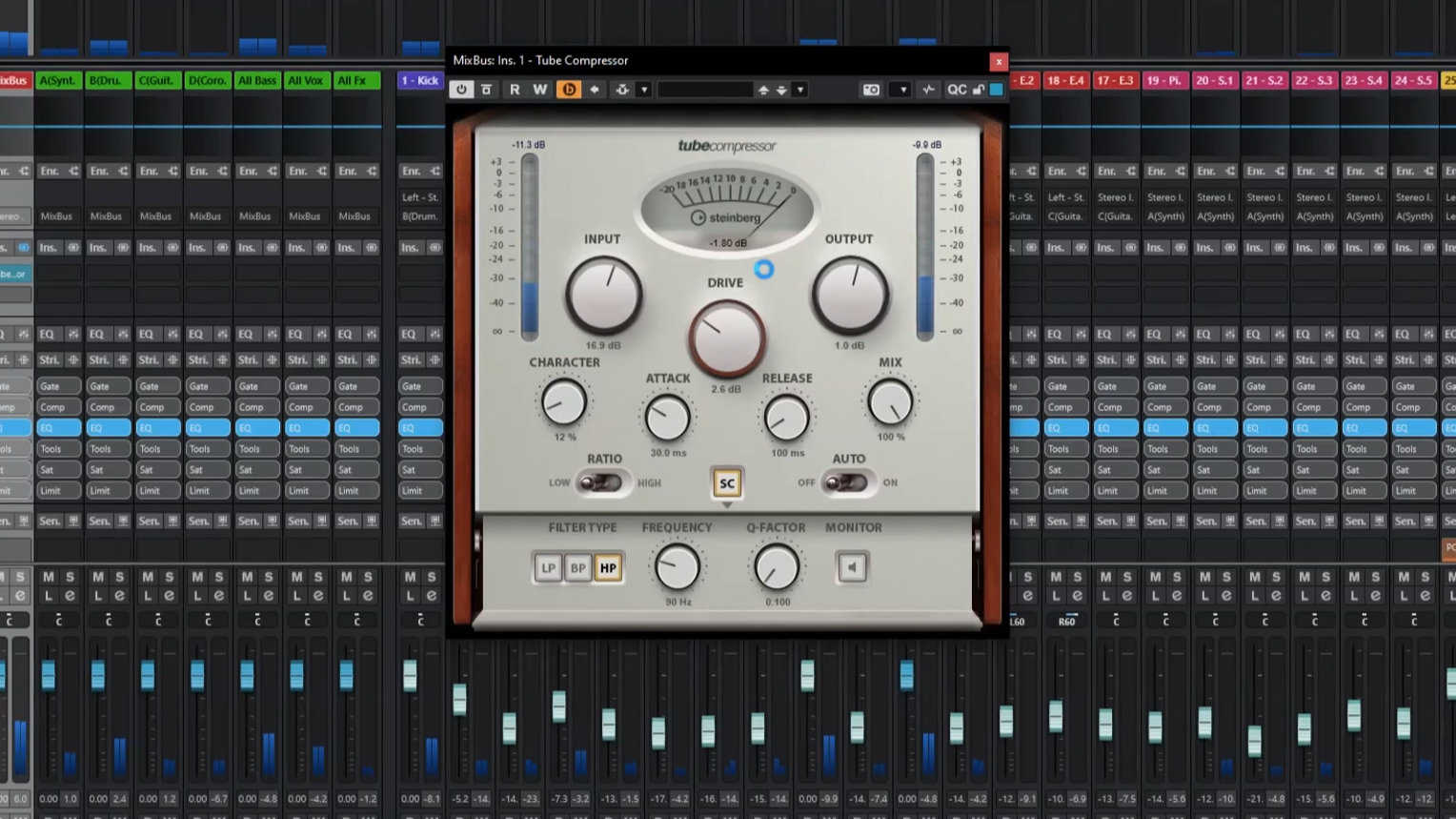Click blue EQ strip module on B(Dru. channel
Image resolution: width=1456 pixels, height=819 pixels.
[109, 428]
